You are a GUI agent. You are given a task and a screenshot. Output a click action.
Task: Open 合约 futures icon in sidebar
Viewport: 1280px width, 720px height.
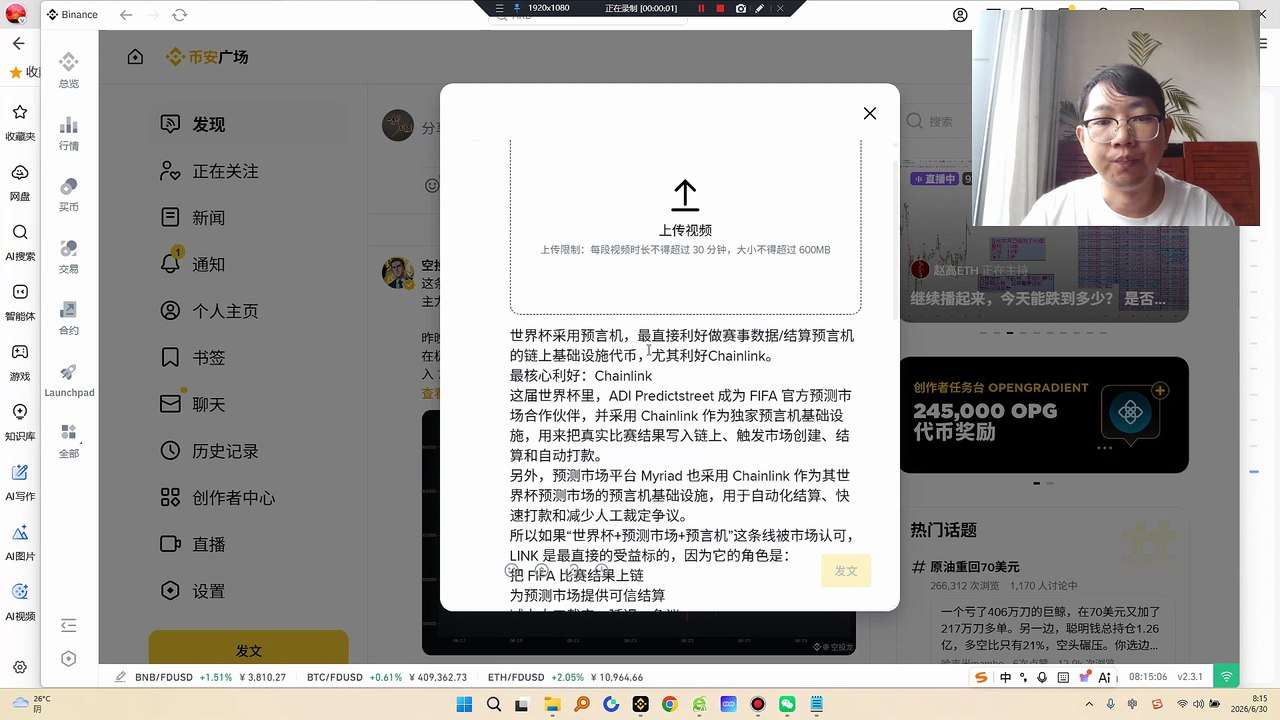[x=69, y=317]
